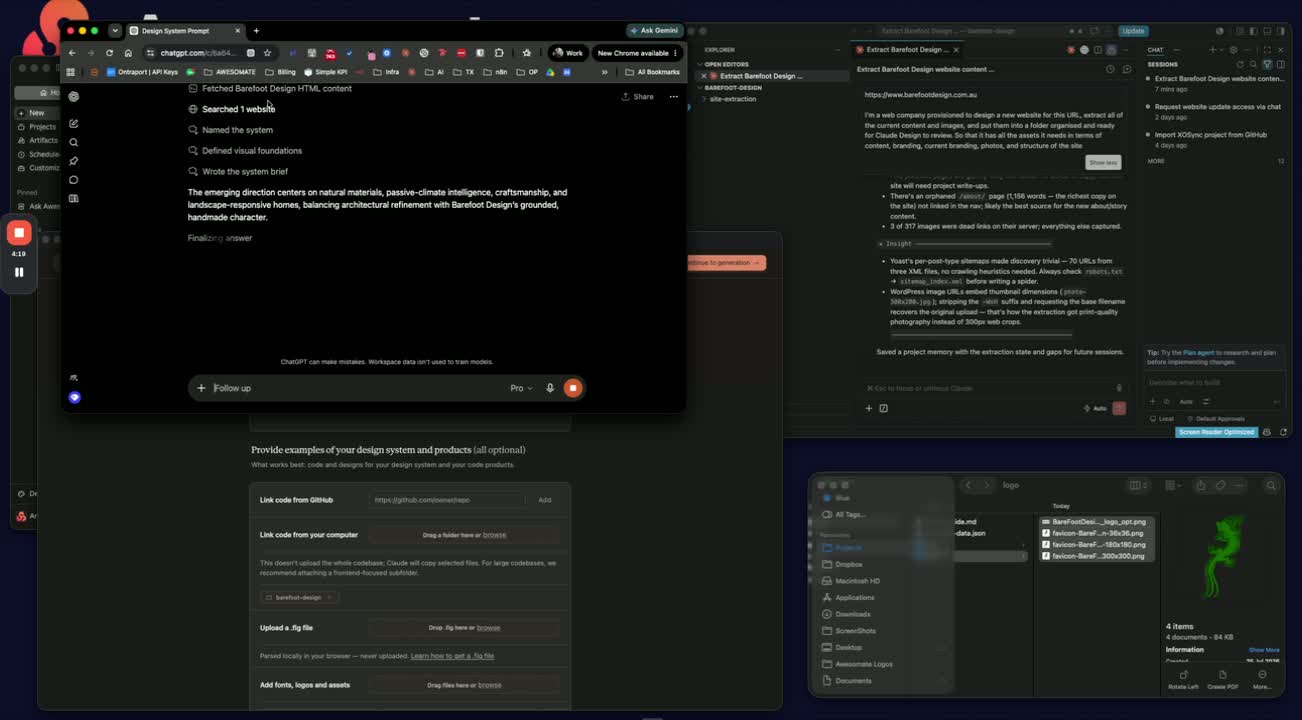Click the Add button for GitHub link
Image resolution: width=1302 pixels, height=720 pixels.
pos(544,500)
